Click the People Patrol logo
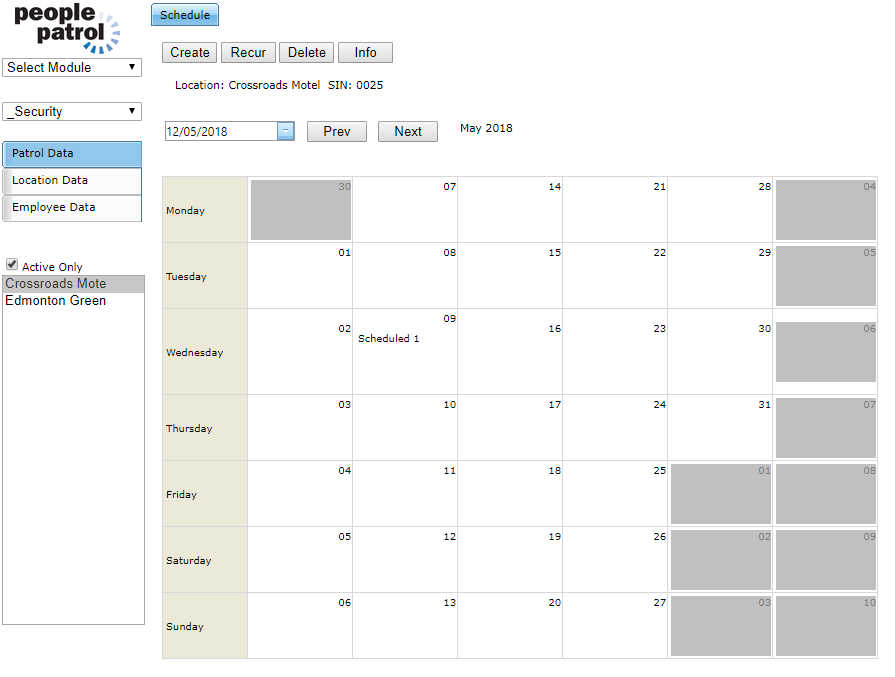 pyautogui.click(x=66, y=28)
